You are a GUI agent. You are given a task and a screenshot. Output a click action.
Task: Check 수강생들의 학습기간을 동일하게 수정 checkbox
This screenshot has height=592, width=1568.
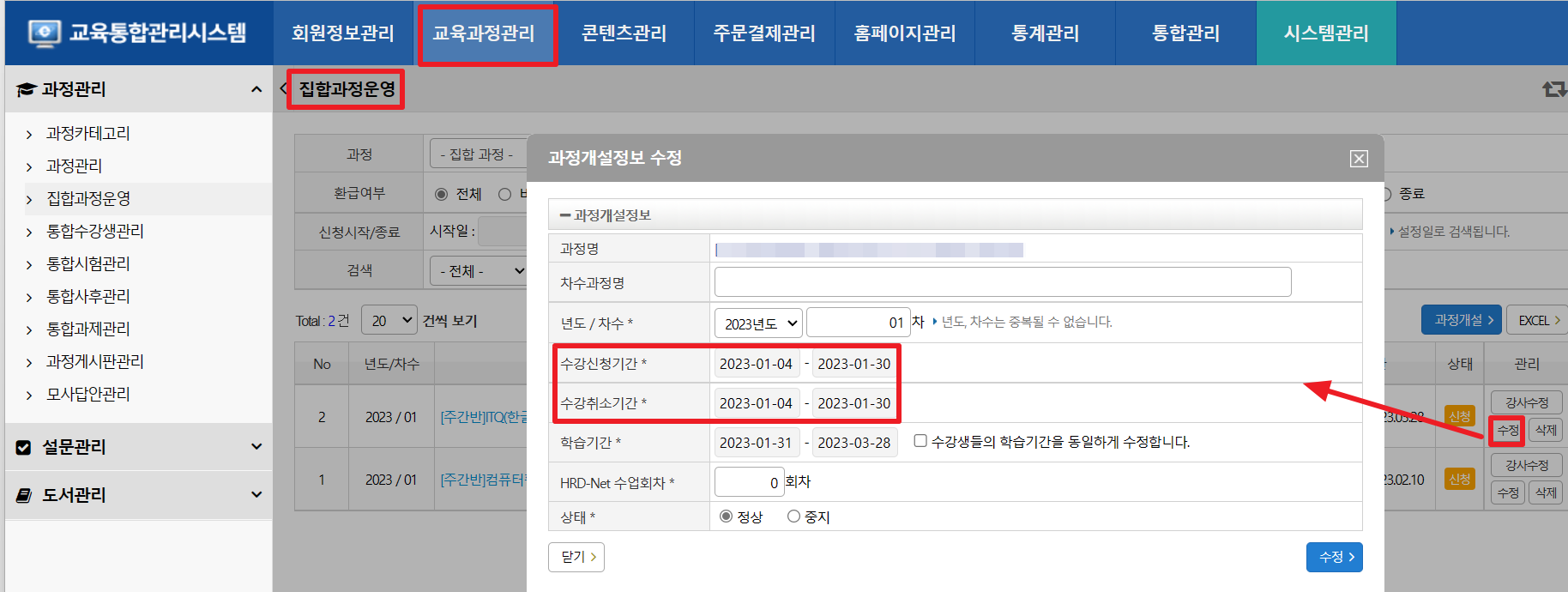coord(920,441)
